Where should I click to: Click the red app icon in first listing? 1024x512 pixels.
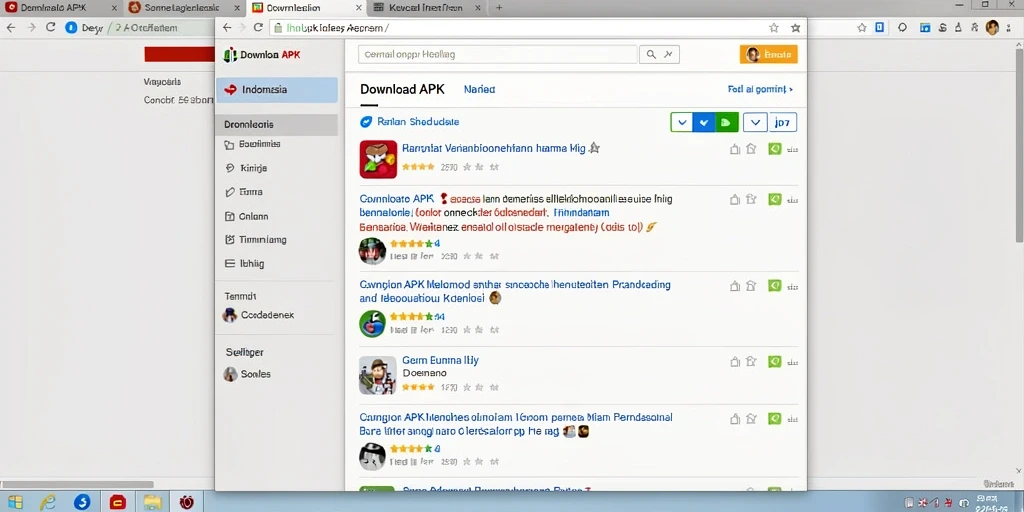pos(378,159)
